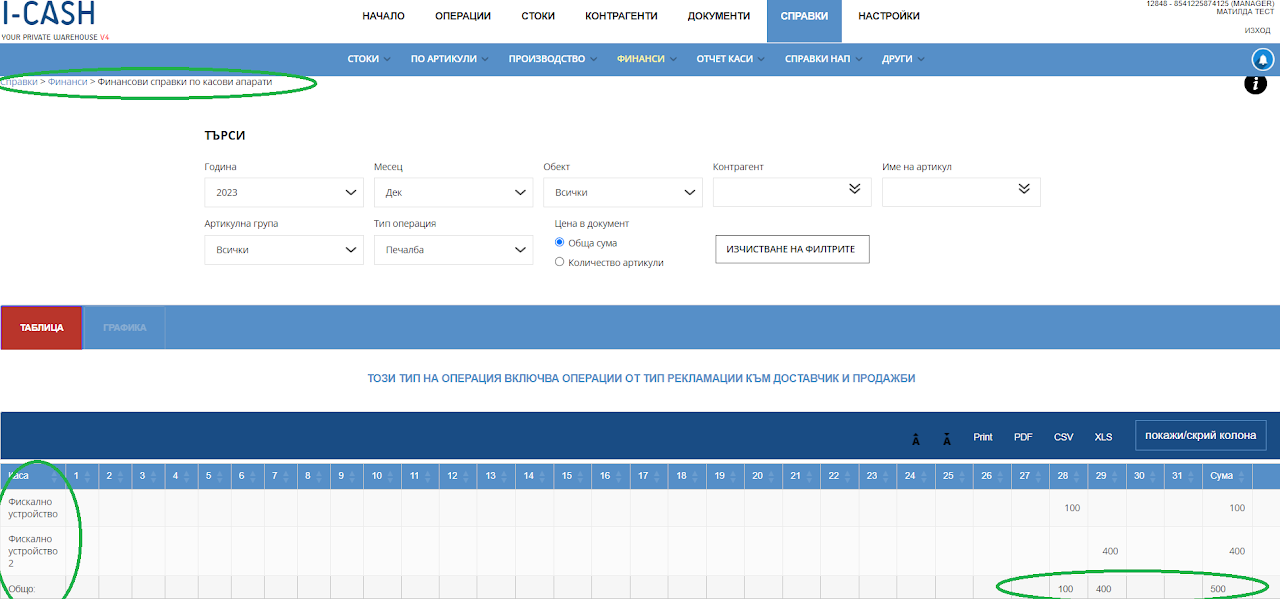Export the table as CSV
The image size is (1280, 599).
click(1063, 437)
